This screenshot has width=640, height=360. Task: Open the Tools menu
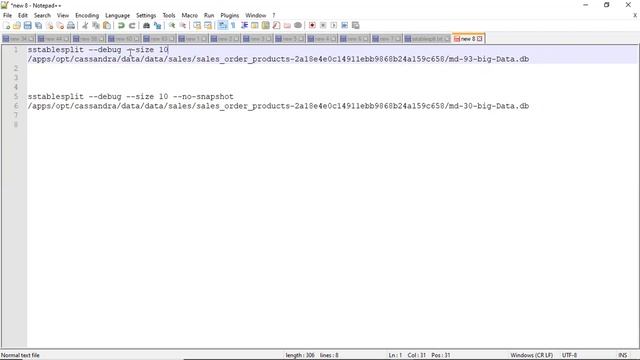pos(169,15)
